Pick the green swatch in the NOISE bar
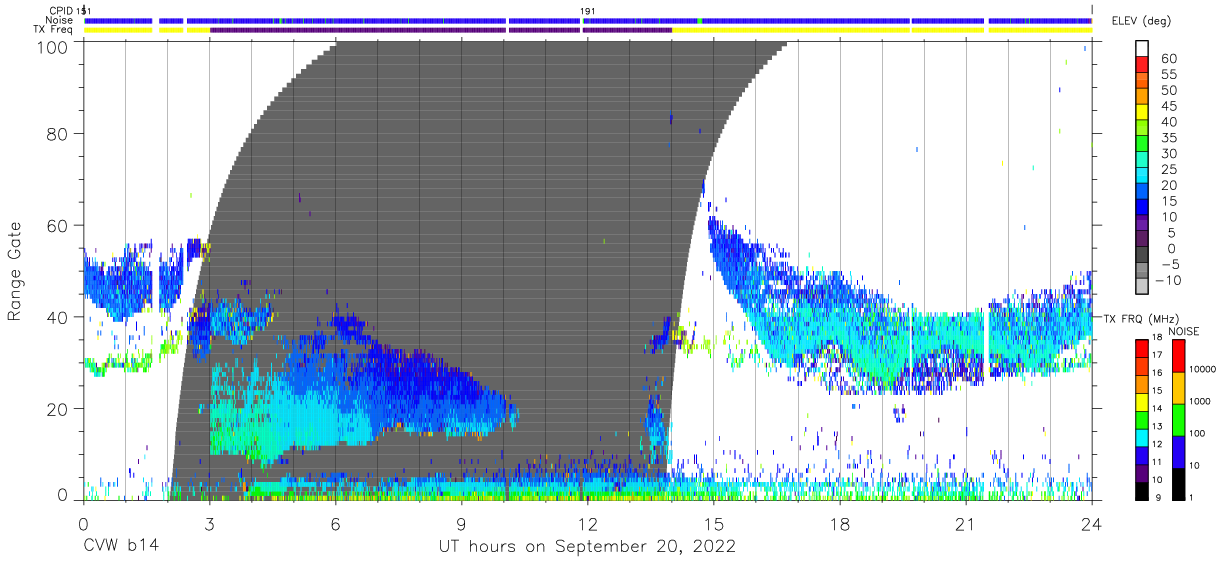The width and height of the screenshot is (1228, 567). pos(1178,420)
